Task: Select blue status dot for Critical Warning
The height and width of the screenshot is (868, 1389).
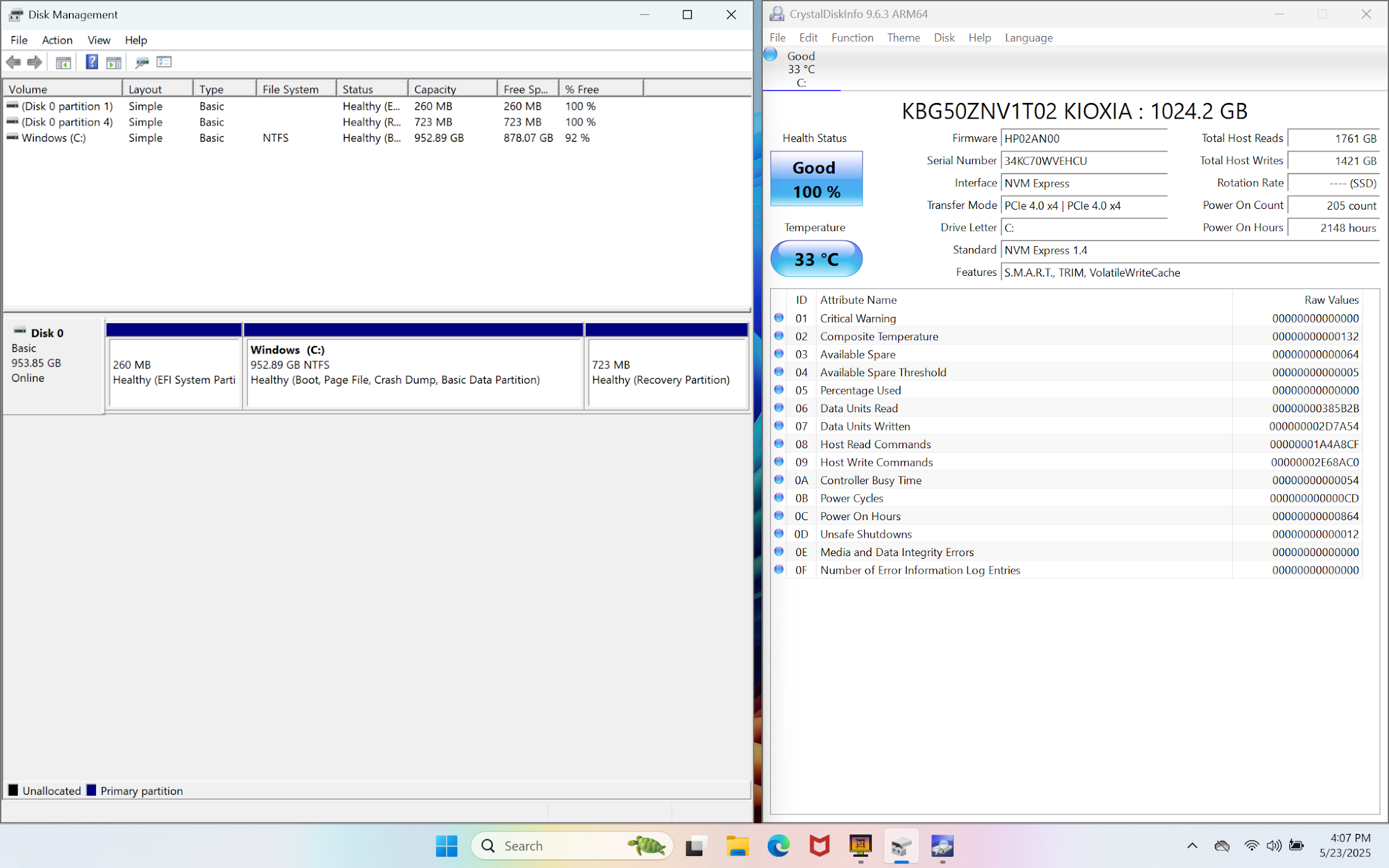Action: pos(778,318)
